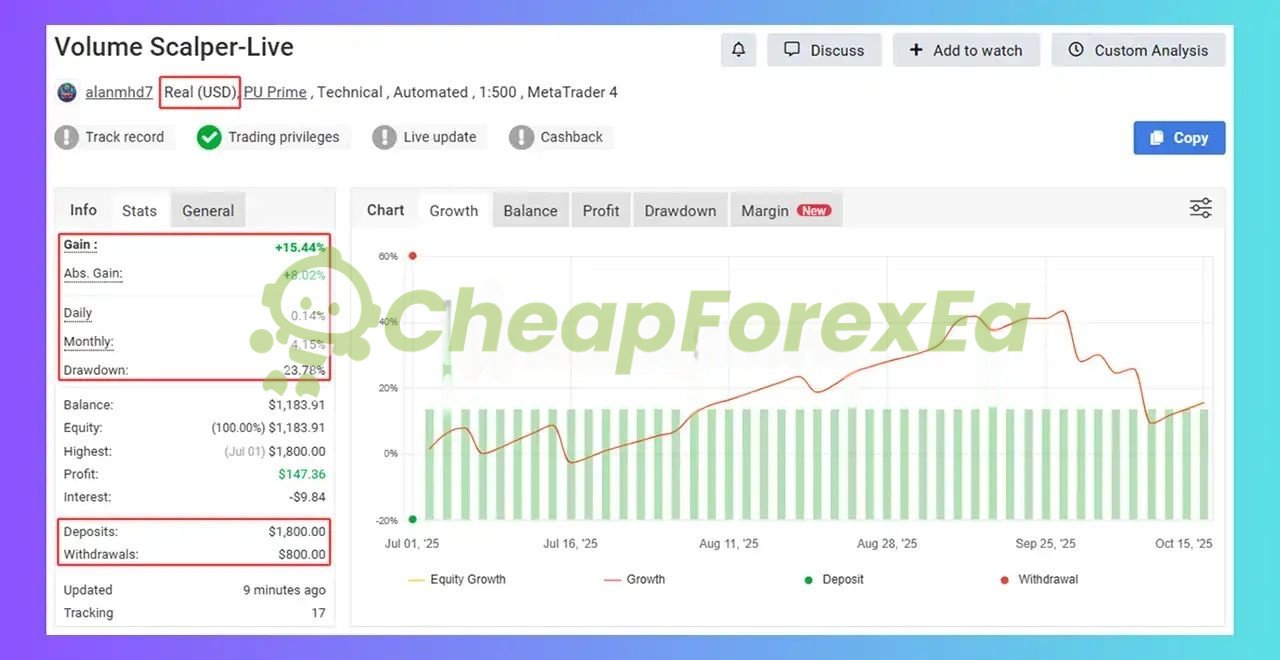Click the Live update status icon
1280x660 pixels.
pyautogui.click(x=384, y=137)
